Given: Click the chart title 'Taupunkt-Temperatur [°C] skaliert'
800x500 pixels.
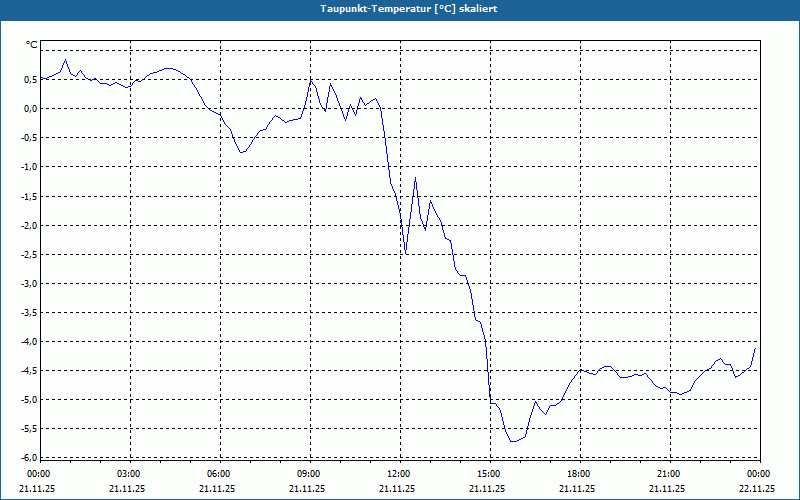Looking at the screenshot, I should (409, 9).
